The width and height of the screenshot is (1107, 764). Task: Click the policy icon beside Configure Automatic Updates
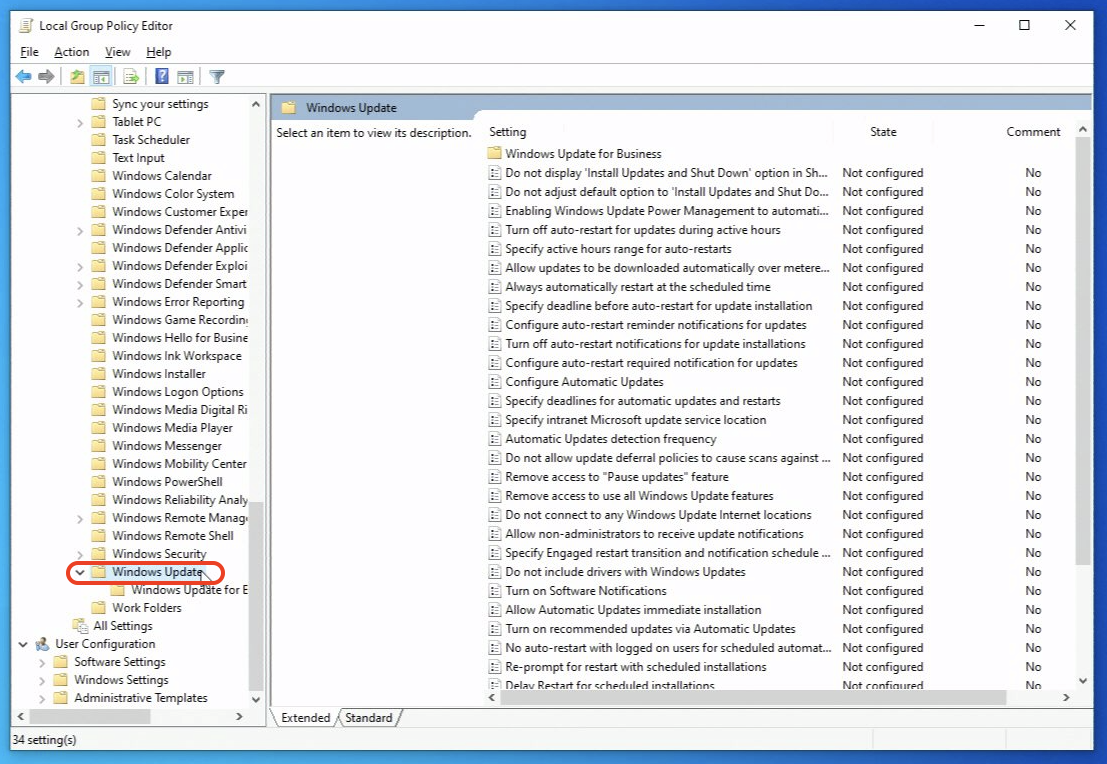coord(495,382)
